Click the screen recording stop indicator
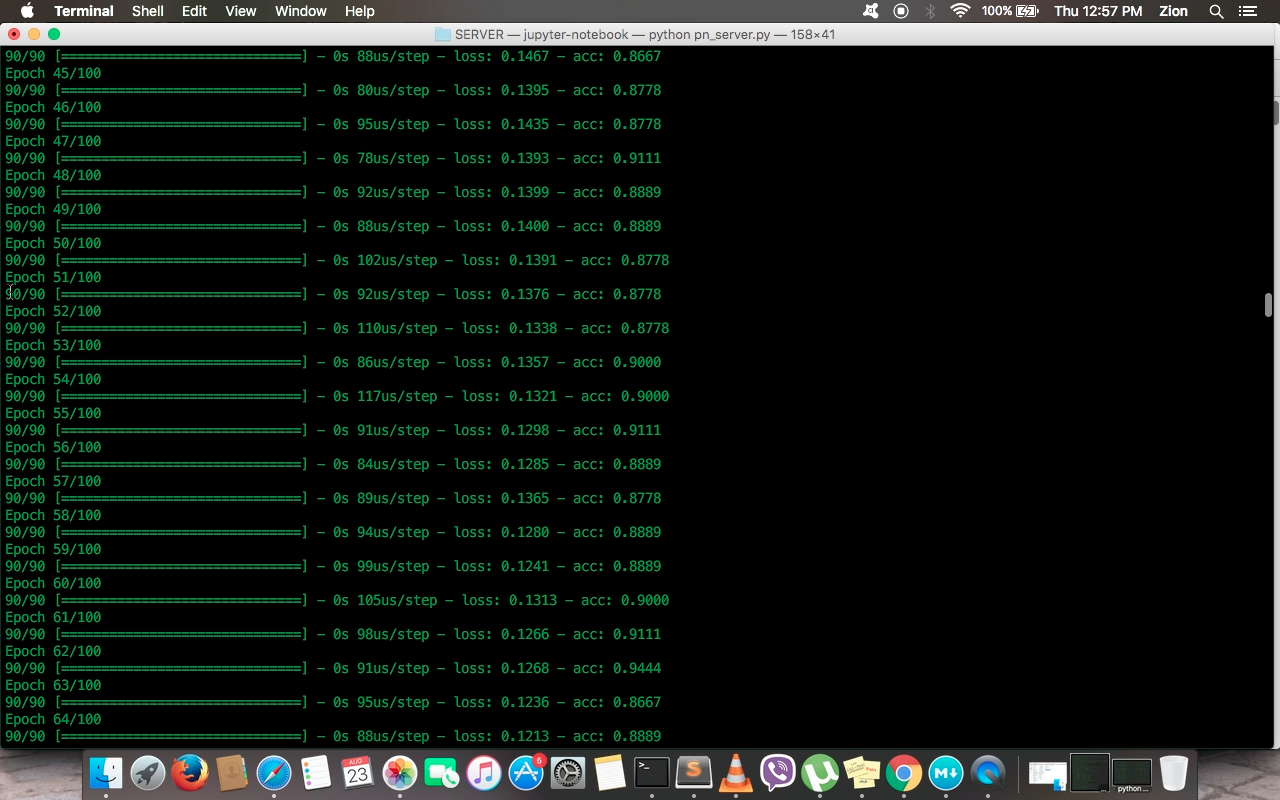The image size is (1280, 800). tap(901, 11)
